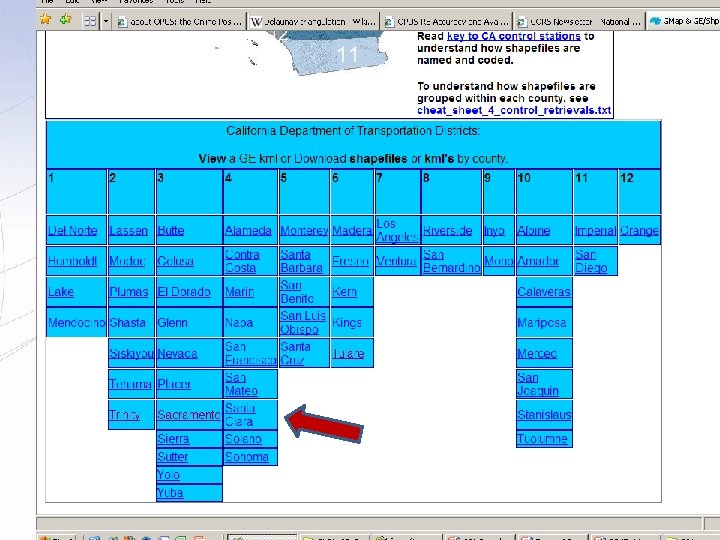The image size is (720, 540).
Task: Open the El Dorado county link
Action: pyautogui.click(x=184, y=292)
